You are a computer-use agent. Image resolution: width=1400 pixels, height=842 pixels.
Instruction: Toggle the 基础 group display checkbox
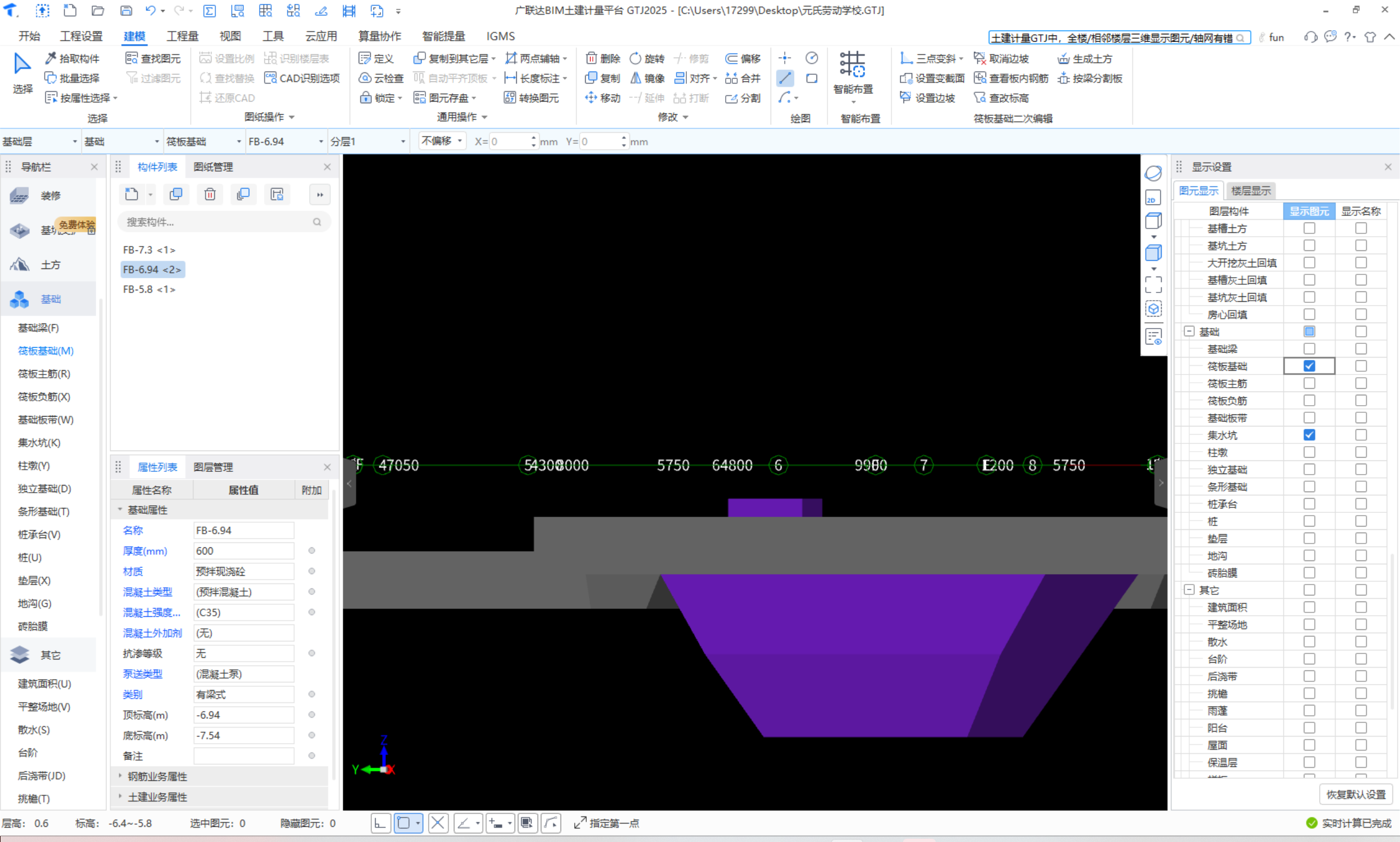click(1309, 331)
